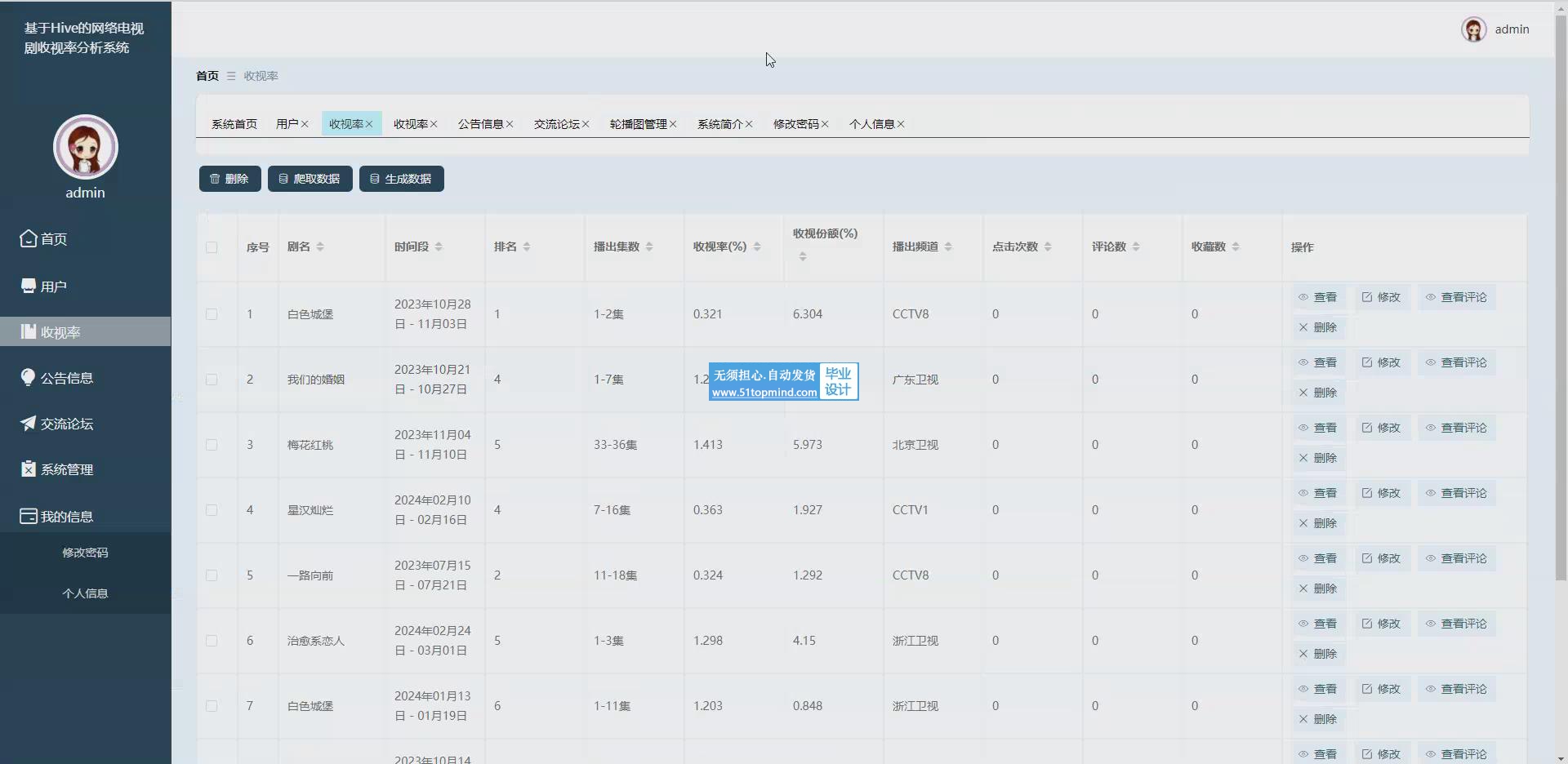
Task: Sort table by 时间段 column
Action: 439,247
